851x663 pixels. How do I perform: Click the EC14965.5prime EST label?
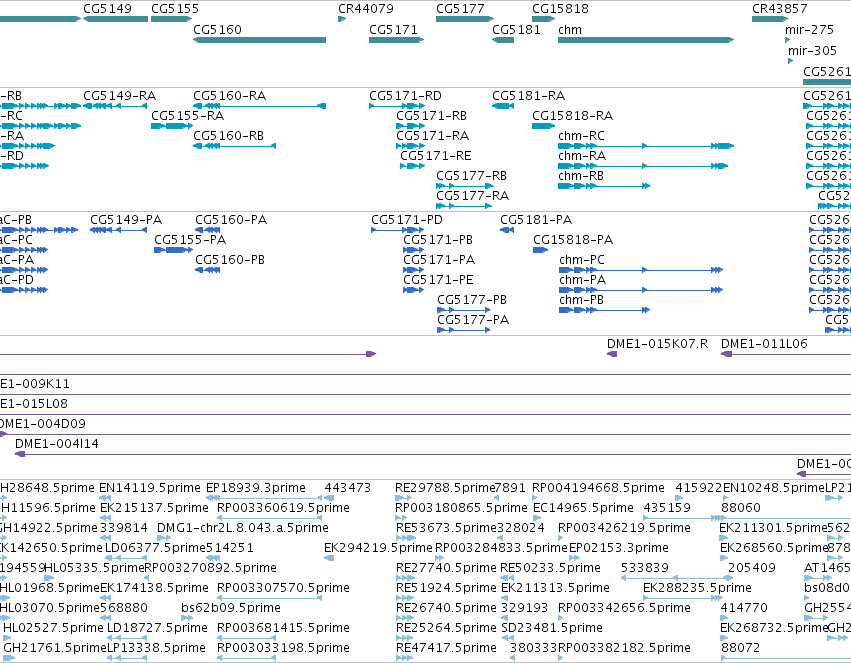pos(583,508)
